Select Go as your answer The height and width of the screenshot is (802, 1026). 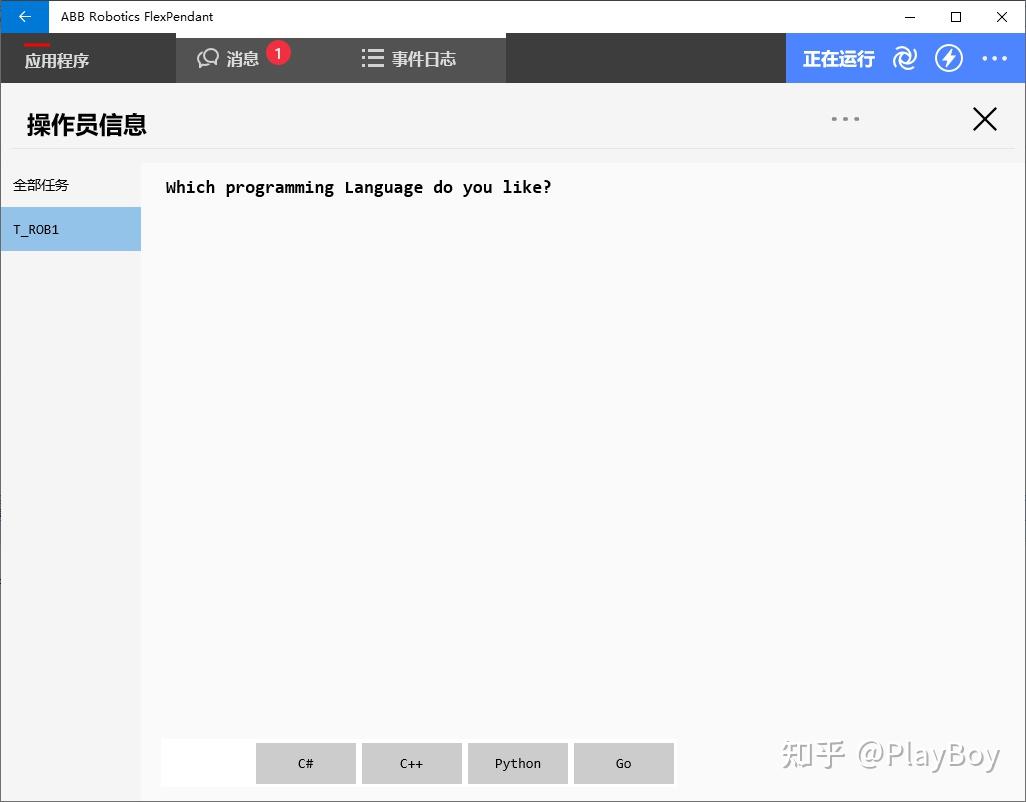click(623, 763)
